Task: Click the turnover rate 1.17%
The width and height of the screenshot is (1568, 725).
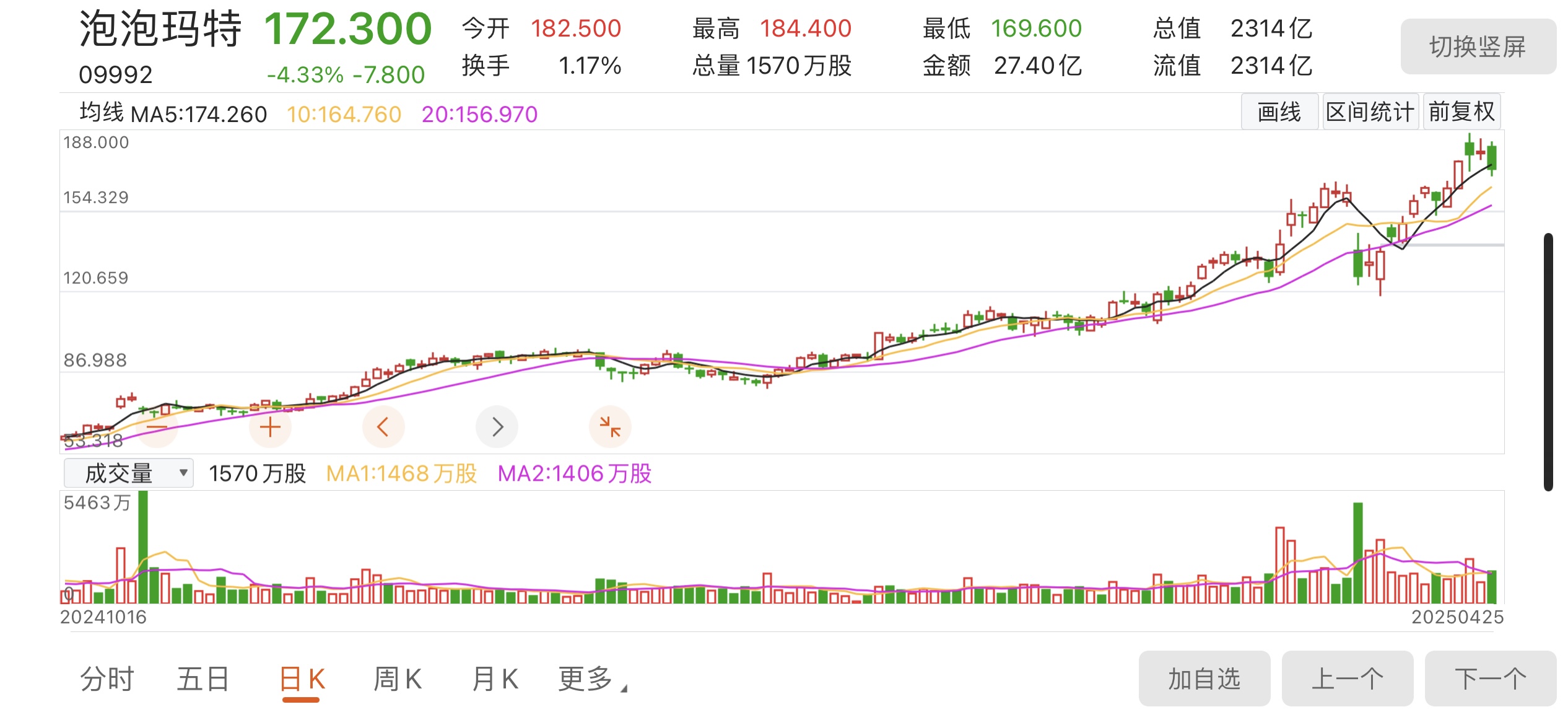Action: [x=590, y=66]
